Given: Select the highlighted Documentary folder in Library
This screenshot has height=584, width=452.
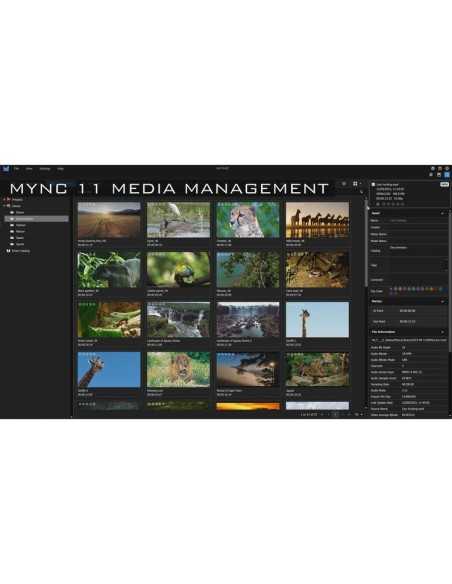Looking at the screenshot, I should pos(36,219).
